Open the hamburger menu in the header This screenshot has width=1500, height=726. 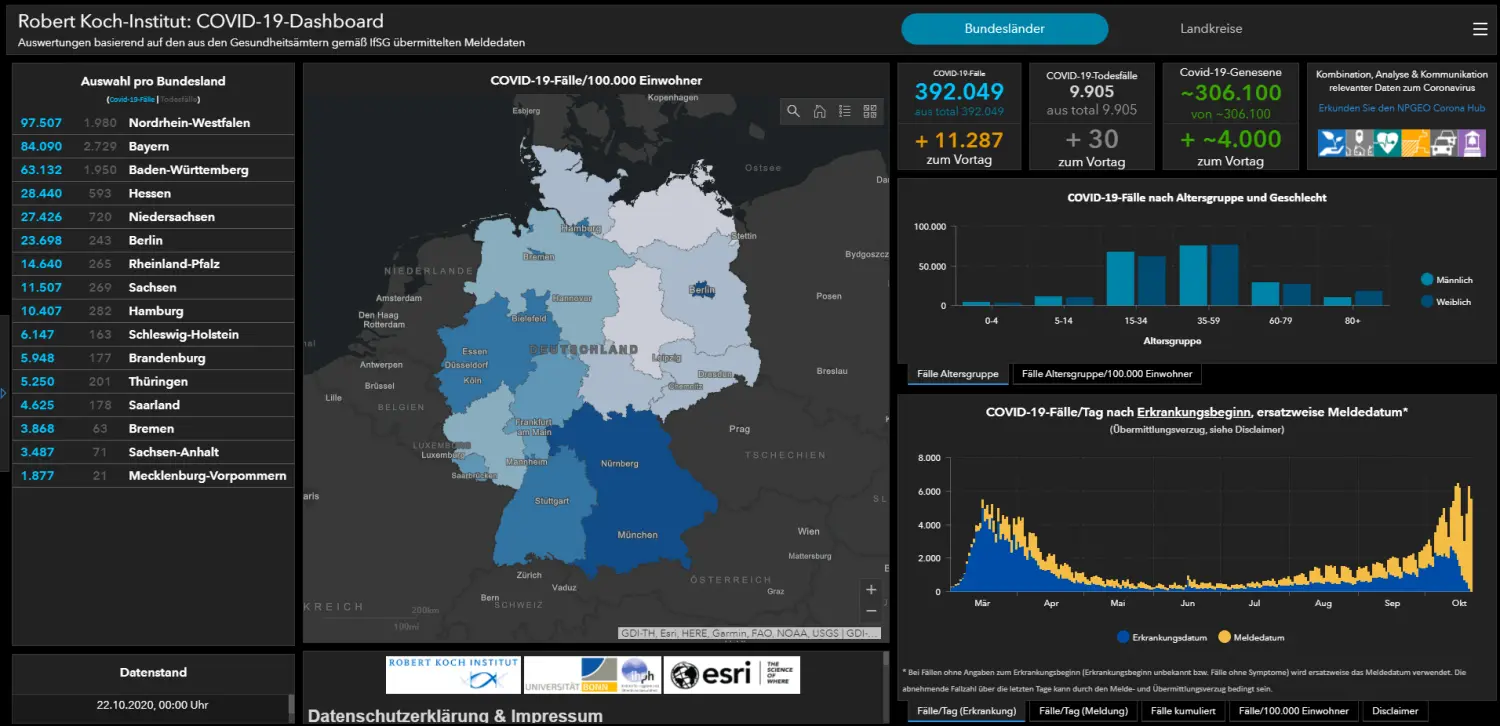tap(1481, 29)
